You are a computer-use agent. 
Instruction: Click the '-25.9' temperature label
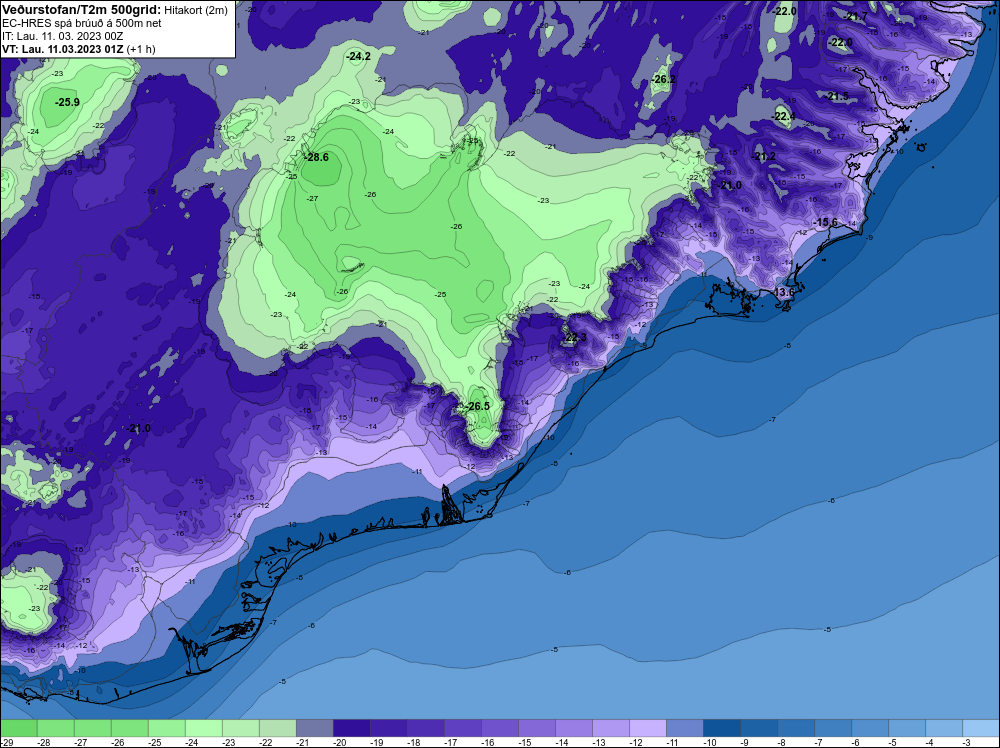[67, 102]
